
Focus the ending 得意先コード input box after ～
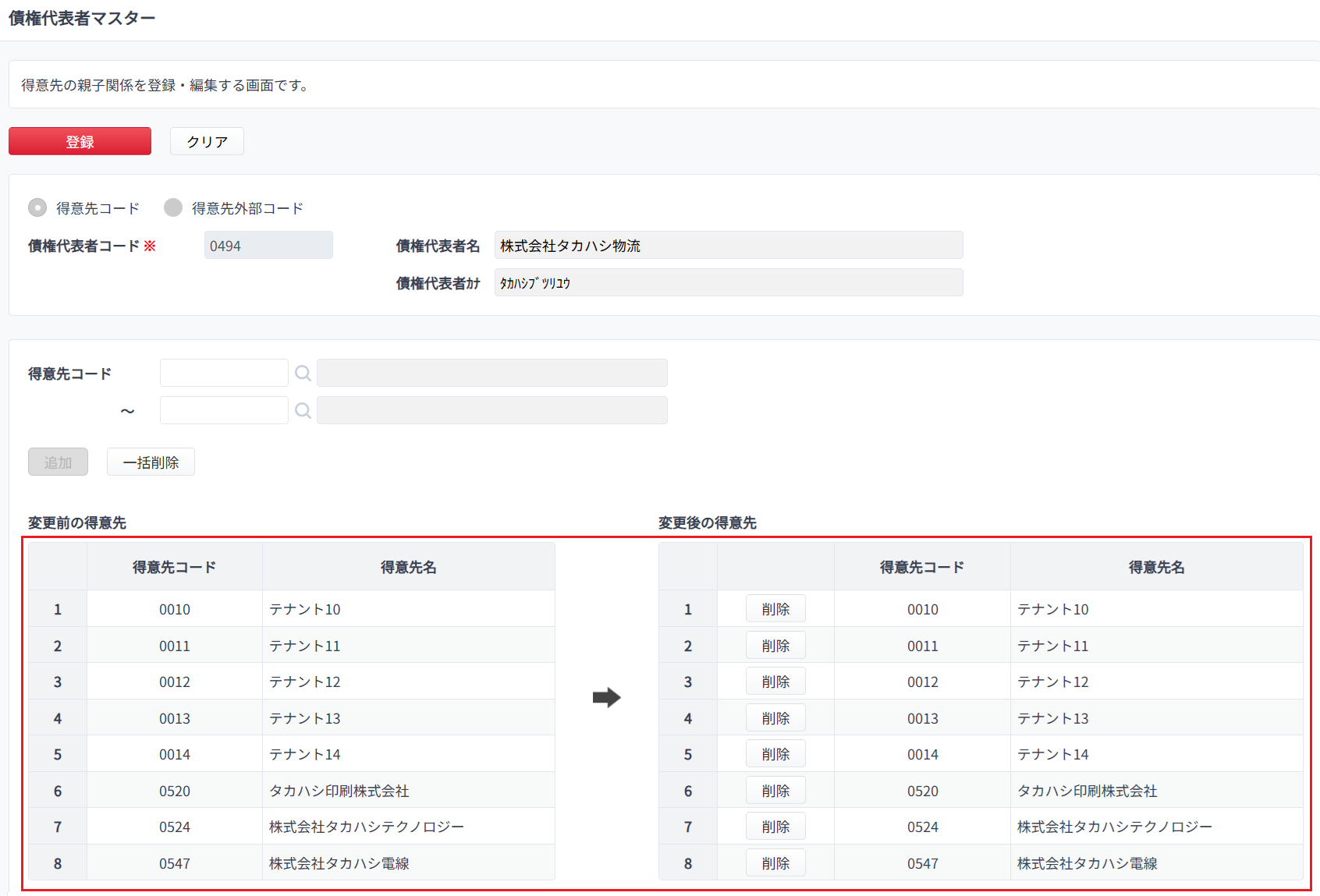tap(224, 410)
